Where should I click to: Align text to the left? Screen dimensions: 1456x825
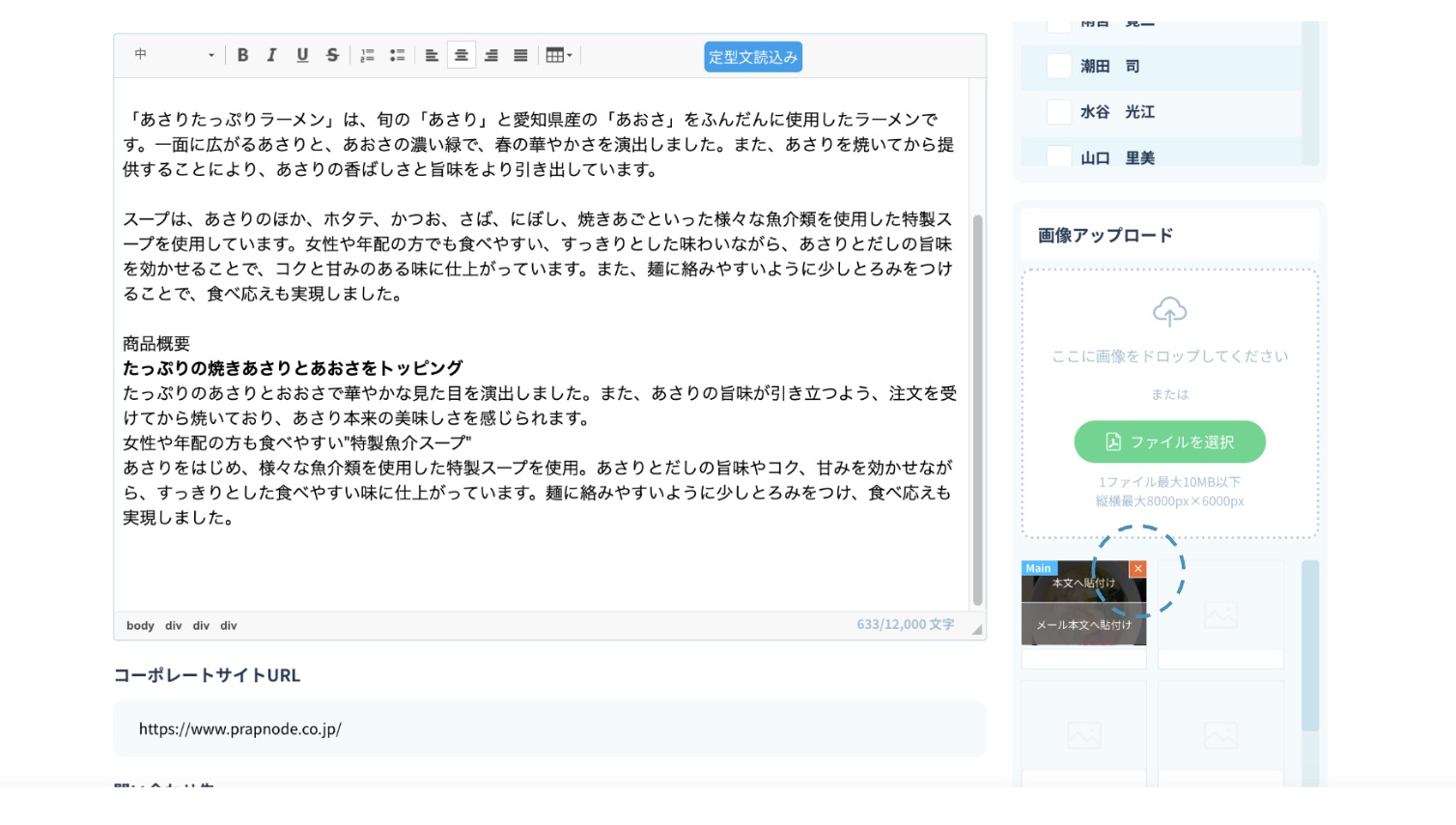tap(432, 55)
